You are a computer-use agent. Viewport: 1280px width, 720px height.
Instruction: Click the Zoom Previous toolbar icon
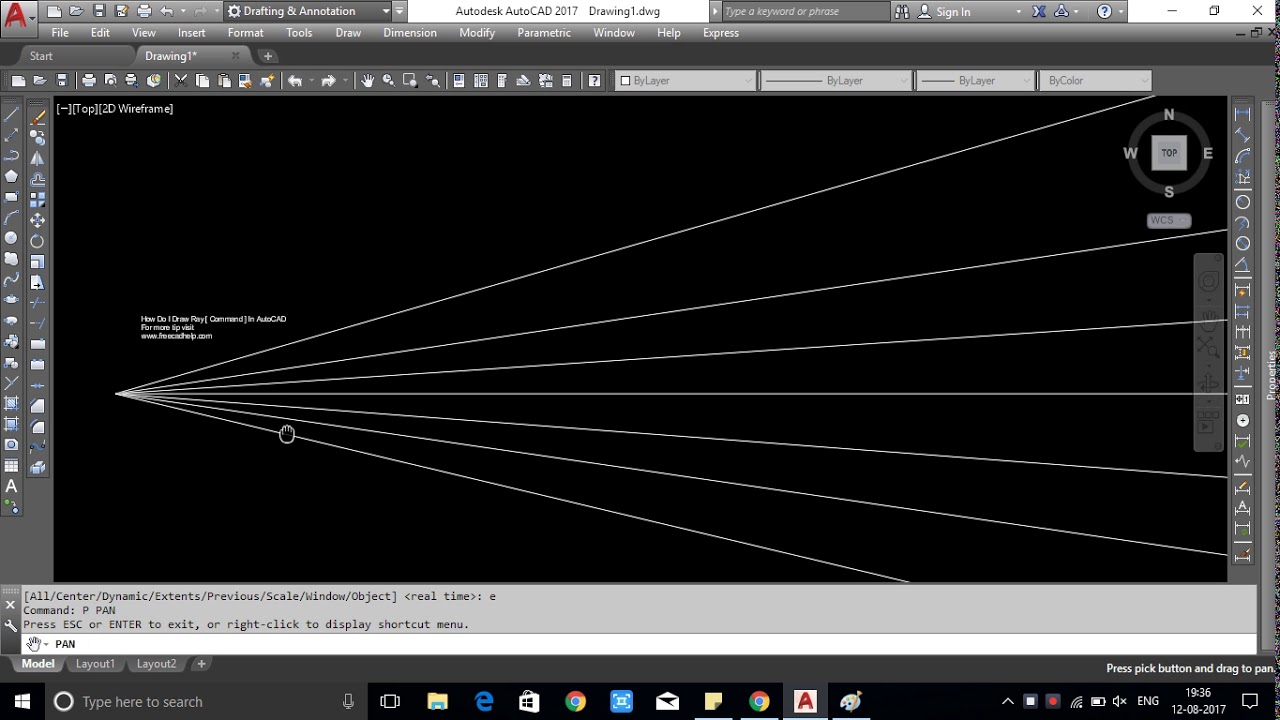coord(433,81)
